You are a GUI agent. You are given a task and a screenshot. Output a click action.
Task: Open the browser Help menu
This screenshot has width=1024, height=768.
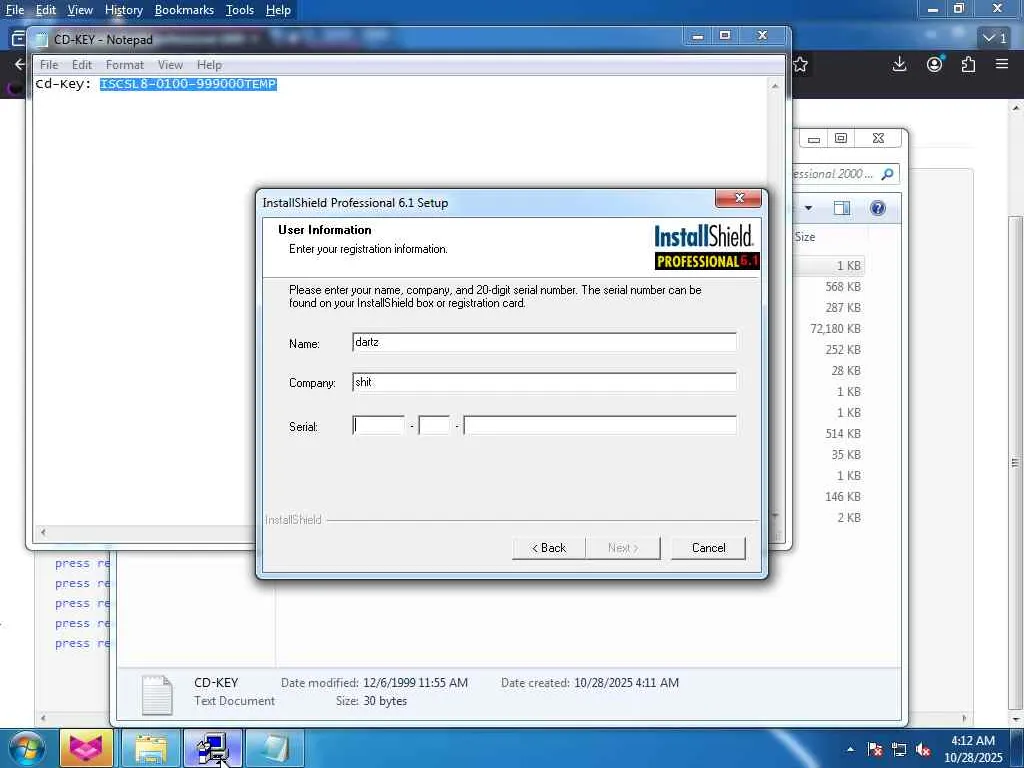[x=278, y=10]
